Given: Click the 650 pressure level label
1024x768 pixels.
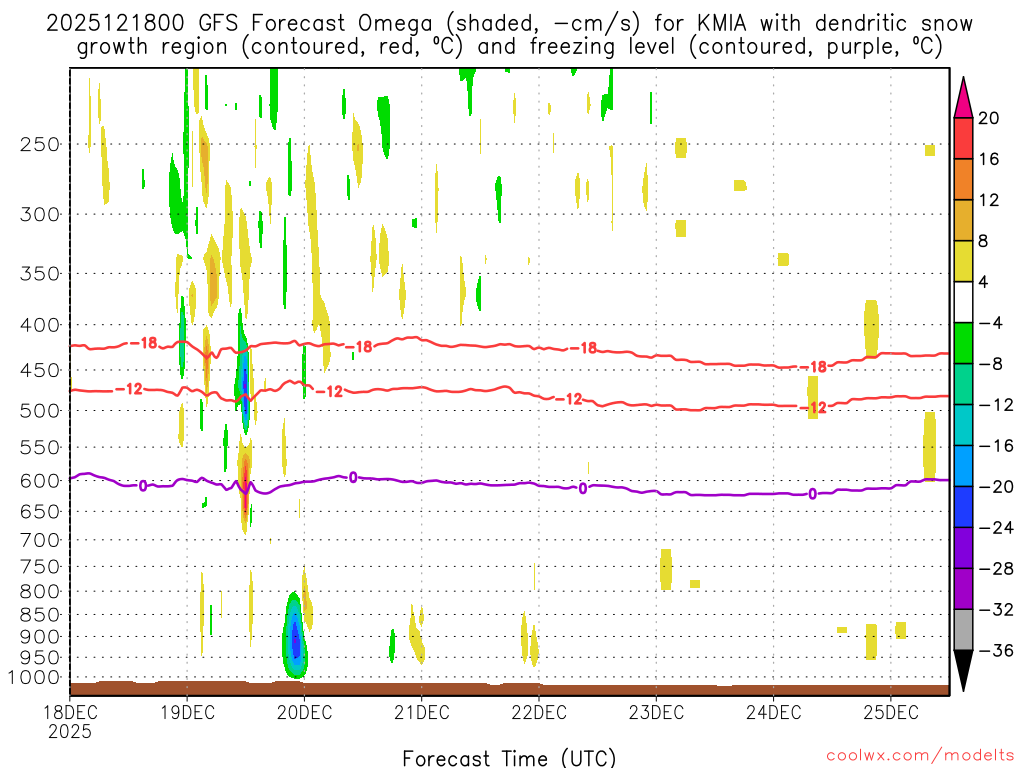Looking at the screenshot, I should click(40, 511).
